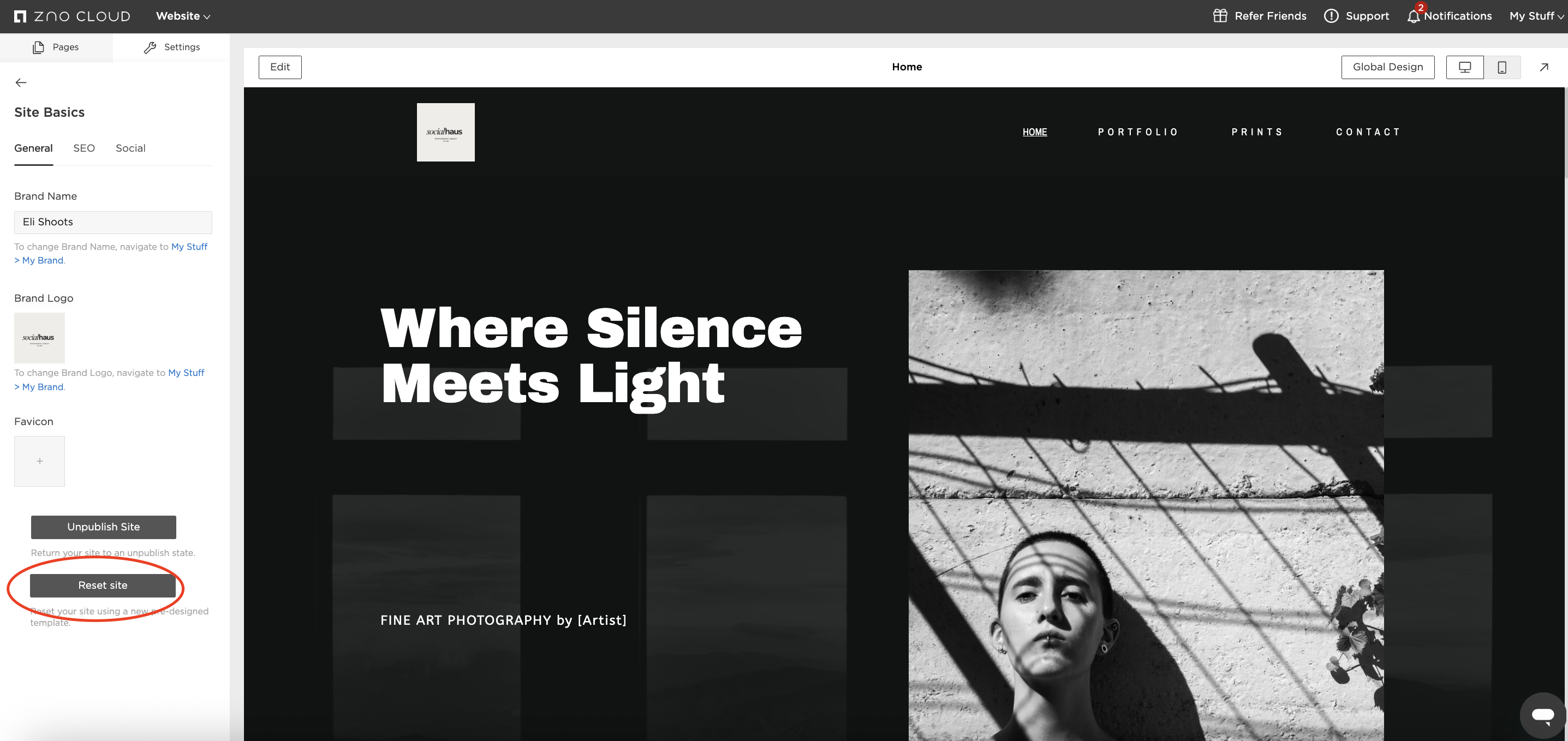This screenshot has width=1568, height=741.
Task: Add a favicon via plus box
Action: point(39,461)
